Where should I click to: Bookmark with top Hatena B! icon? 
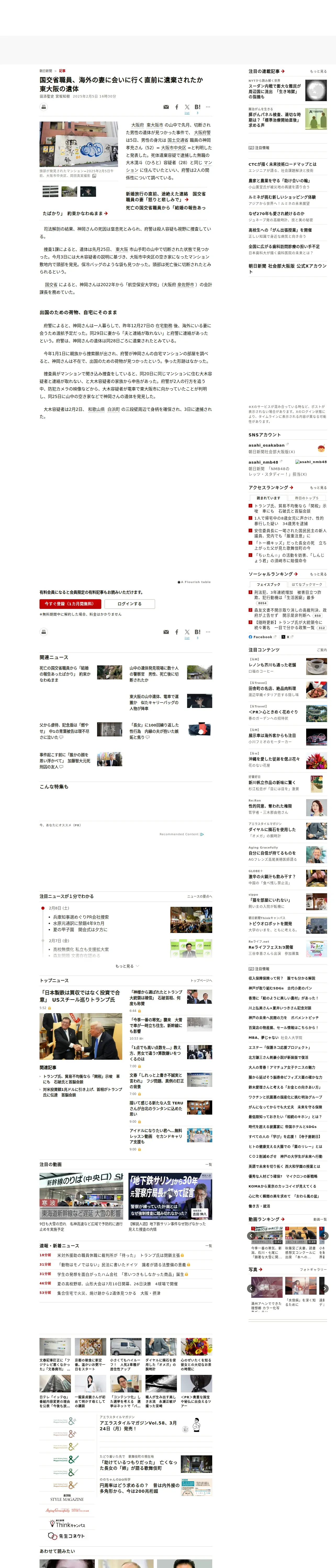tap(198, 107)
